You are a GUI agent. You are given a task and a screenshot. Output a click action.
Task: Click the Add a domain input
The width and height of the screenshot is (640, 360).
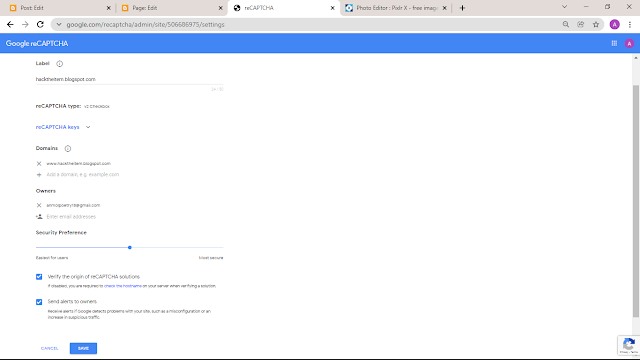coord(83,175)
